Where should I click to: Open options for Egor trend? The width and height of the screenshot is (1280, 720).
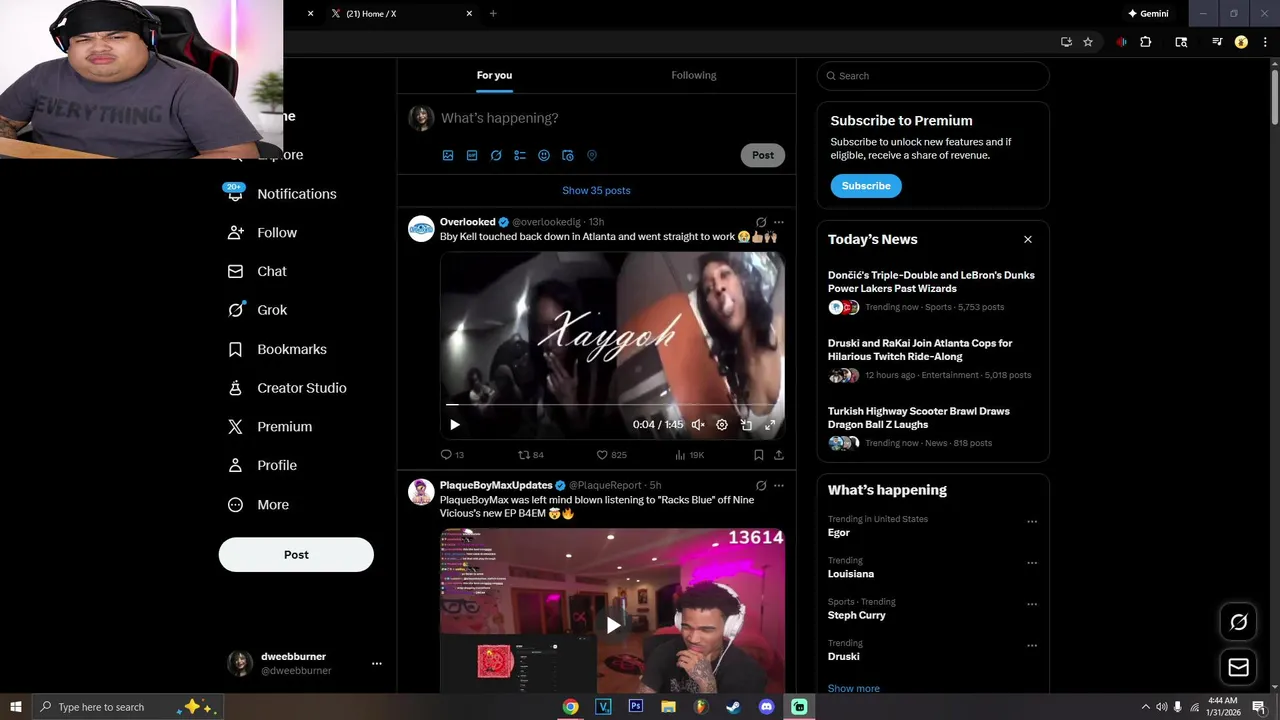[x=1032, y=522]
